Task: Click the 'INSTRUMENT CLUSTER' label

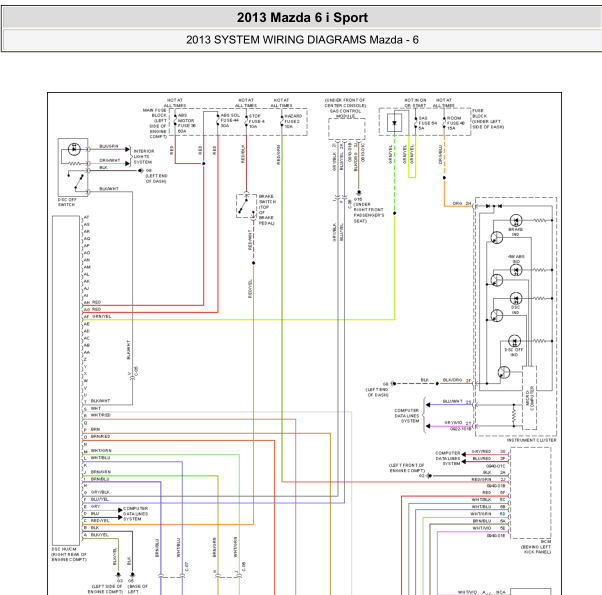Action: pos(531,440)
